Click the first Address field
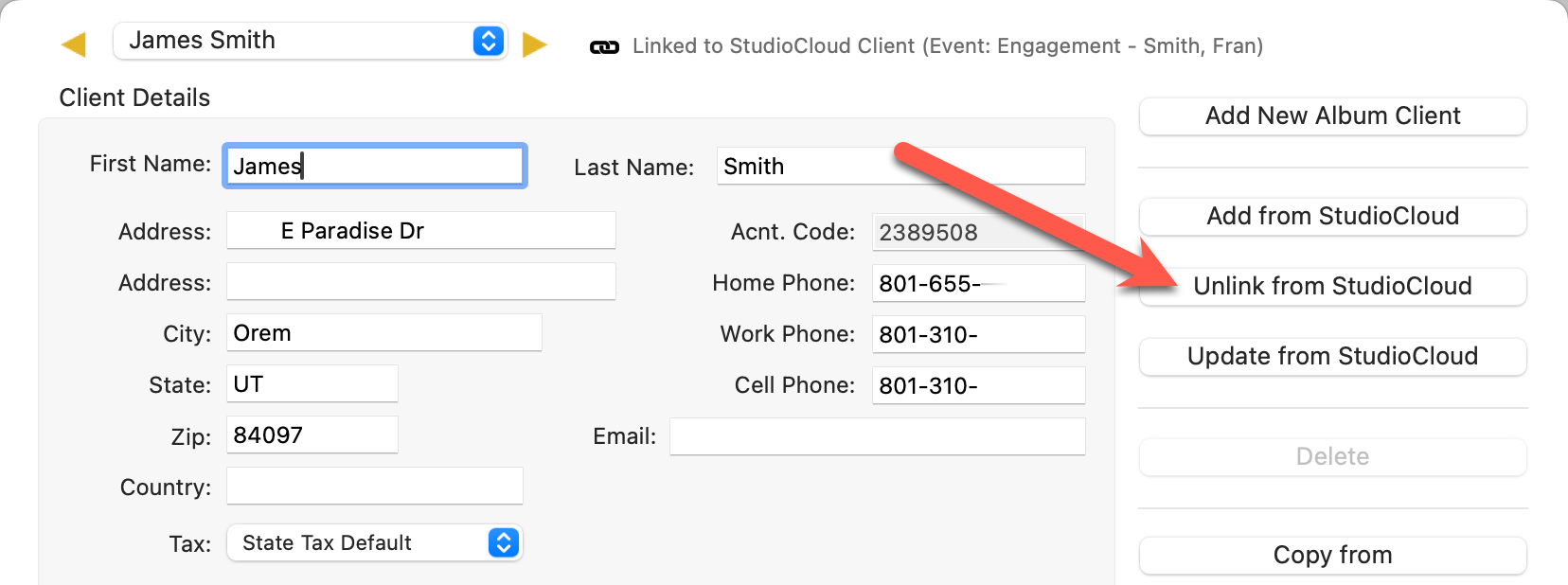Screen dimensions: 1568x585 coord(420,231)
